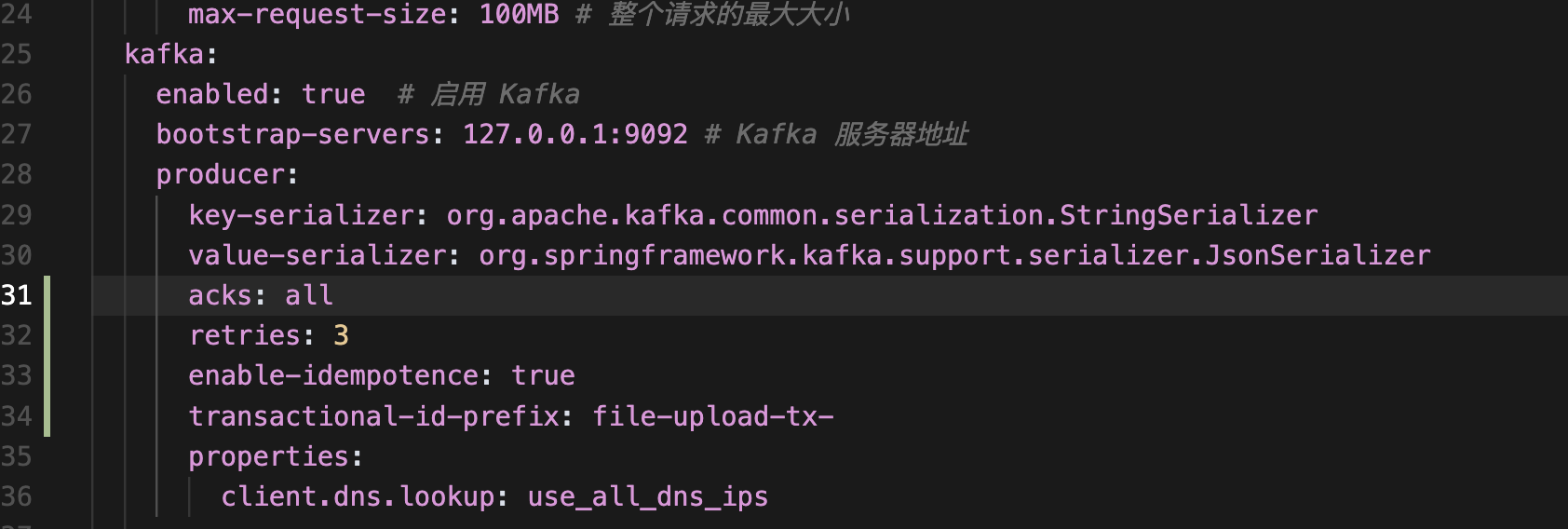The image size is (1568, 529).
Task: Click line number 35 beside properties
Action: [x=17, y=456]
